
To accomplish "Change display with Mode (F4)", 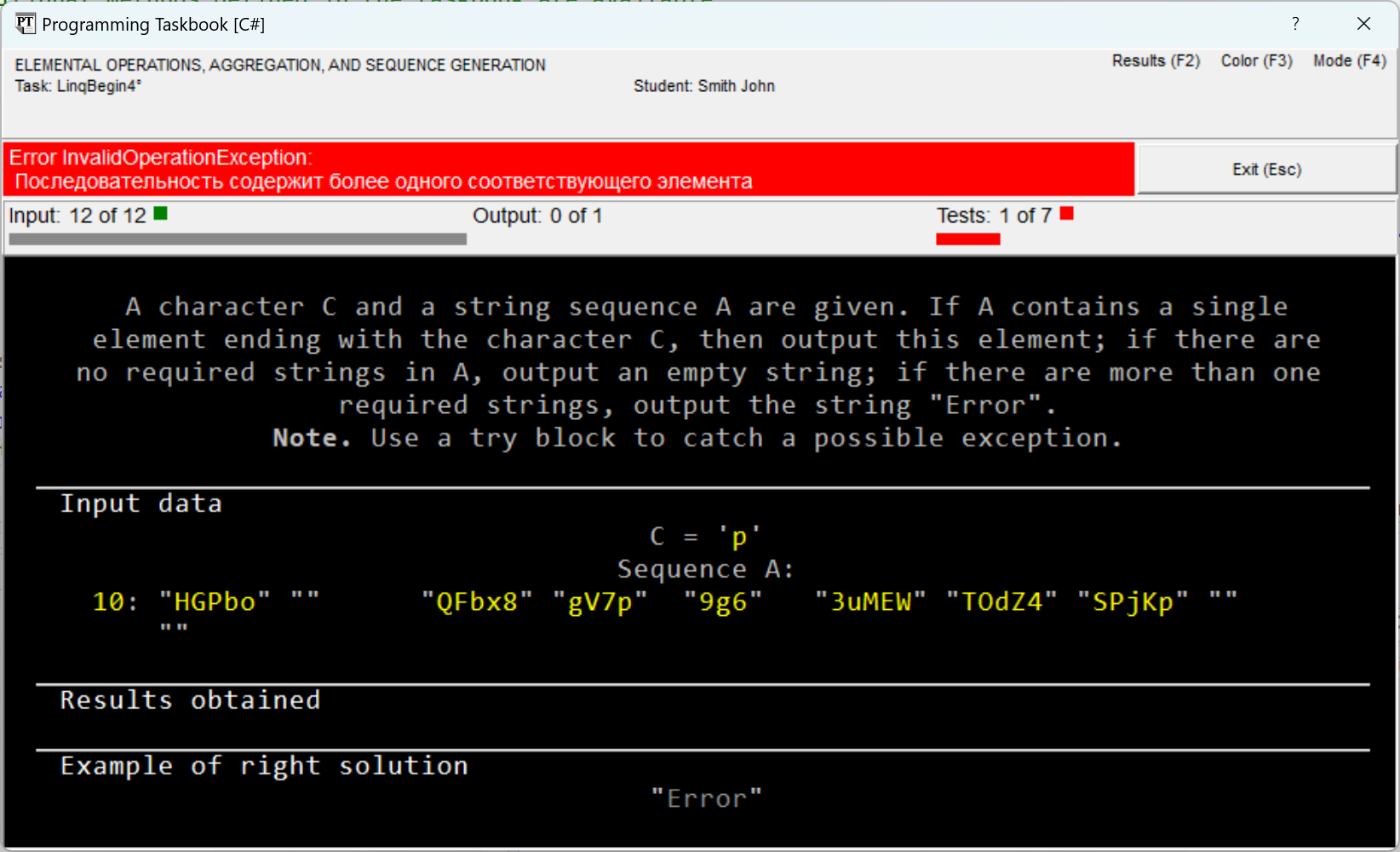I will coord(1349,60).
